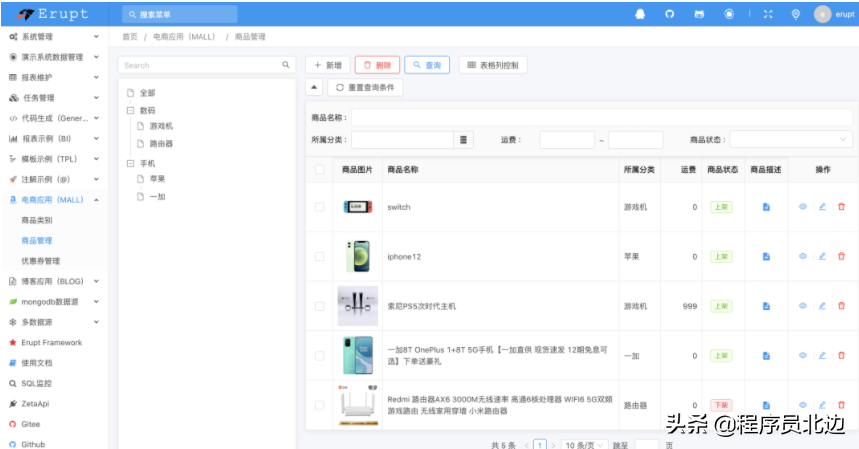Open category picker icon beside 所属分类 field

coord(463,140)
